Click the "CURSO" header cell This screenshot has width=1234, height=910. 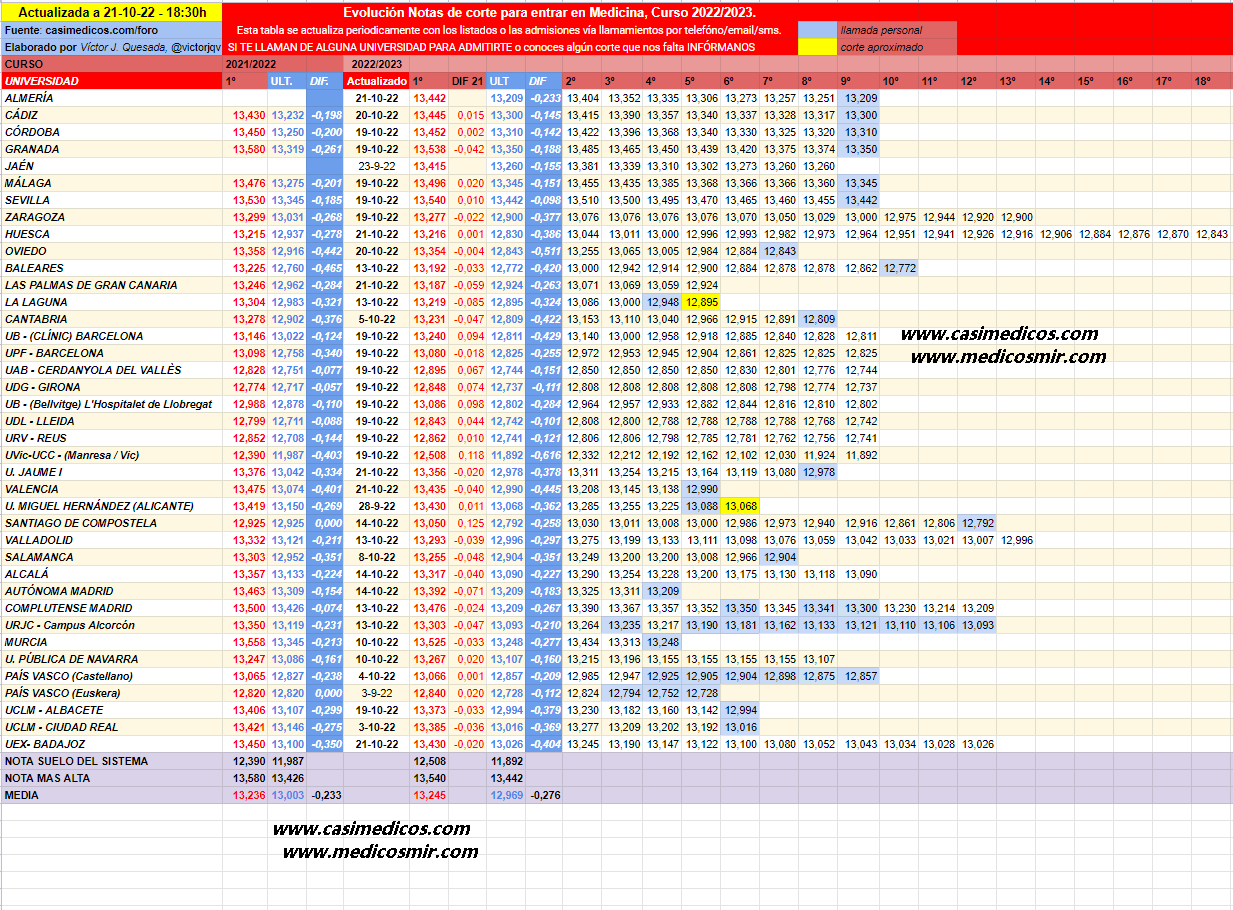point(111,64)
